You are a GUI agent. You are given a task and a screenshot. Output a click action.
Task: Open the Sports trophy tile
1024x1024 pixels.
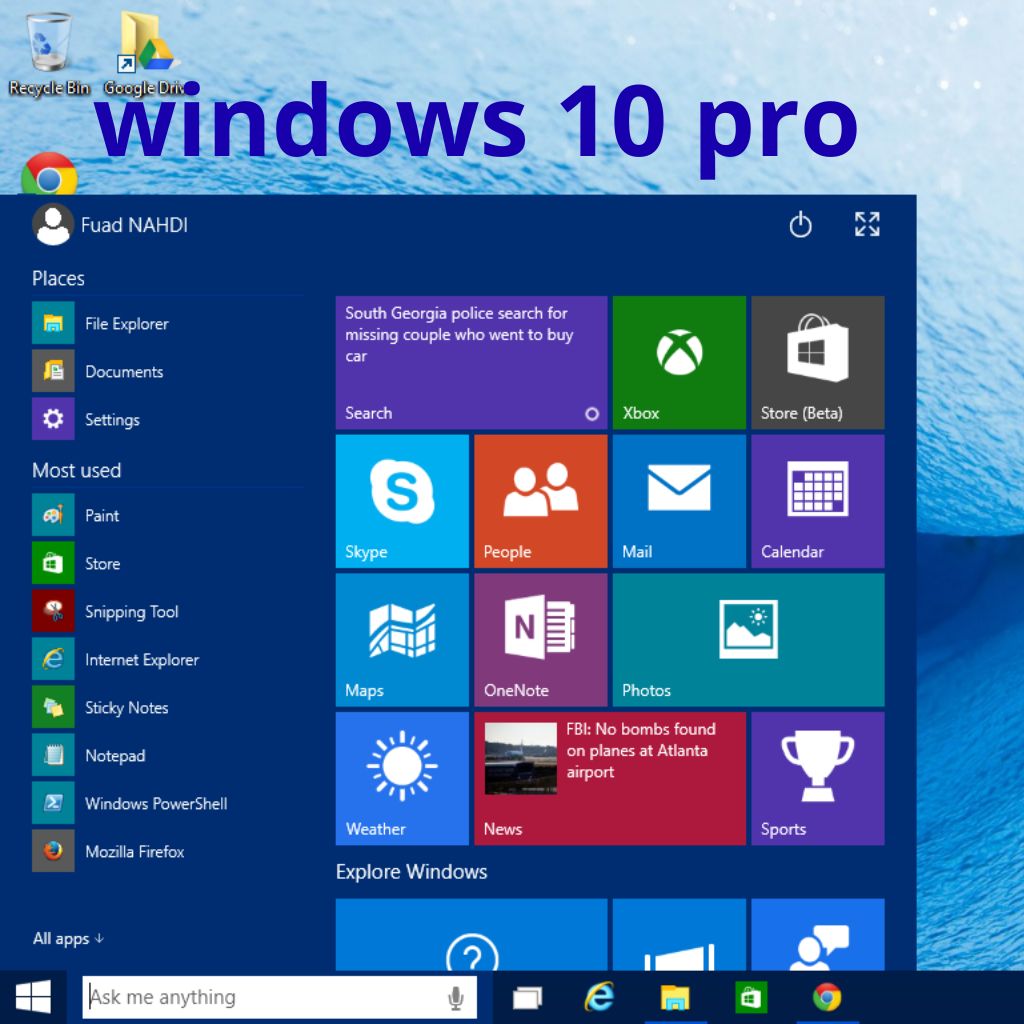817,778
